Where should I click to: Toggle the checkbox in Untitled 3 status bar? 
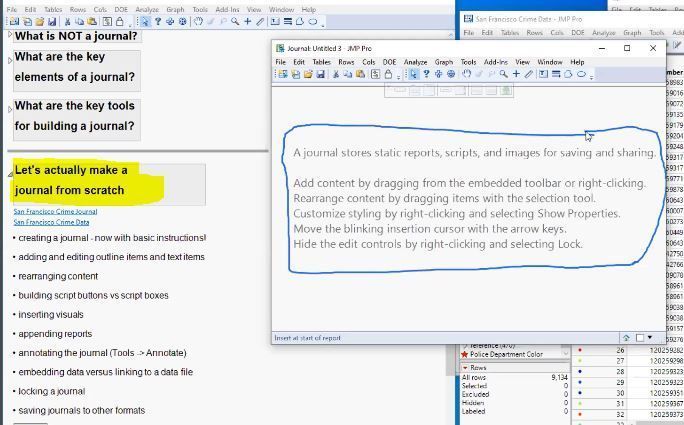[640, 338]
